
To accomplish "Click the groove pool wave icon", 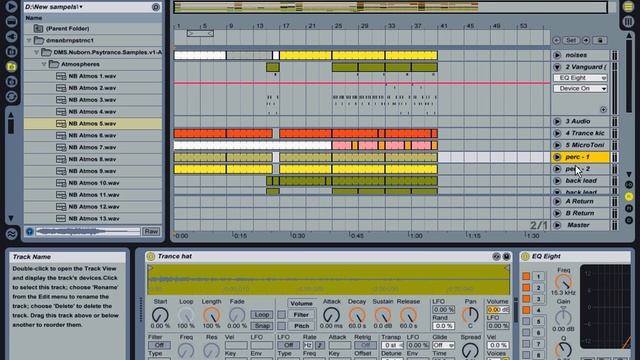I will tap(11, 234).
